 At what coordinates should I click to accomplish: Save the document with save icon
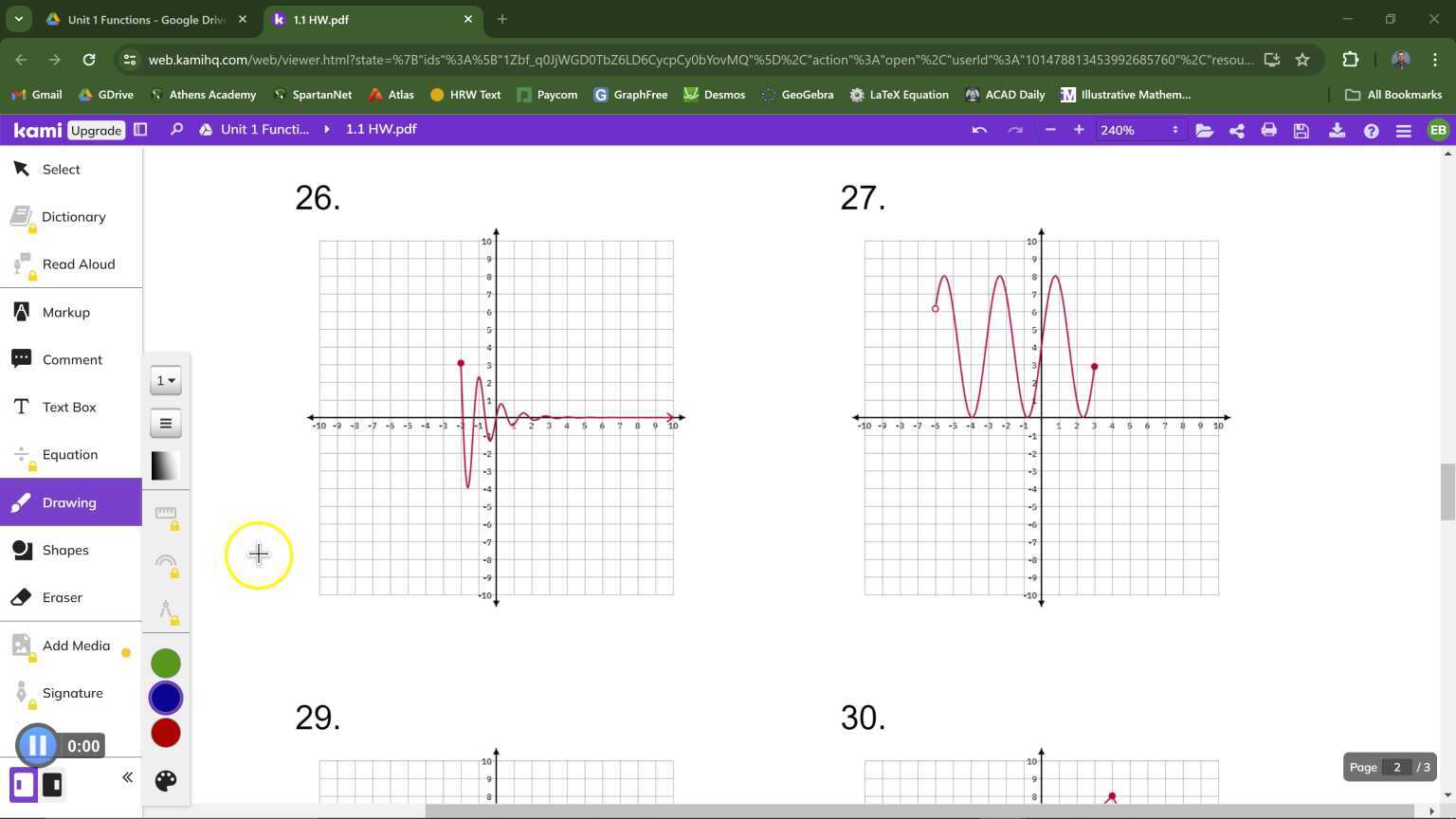(x=1301, y=130)
